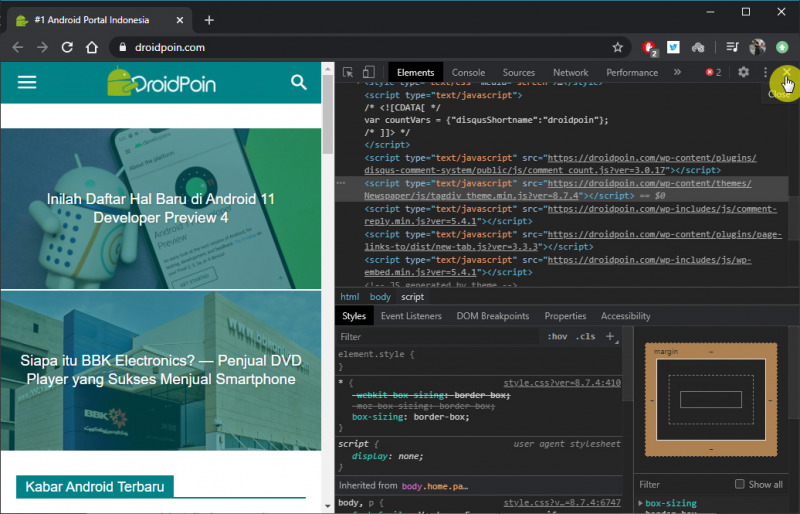Click the webpage vertical scrollbar thumb
Image resolution: width=800 pixels, height=514 pixels.
(x=328, y=113)
